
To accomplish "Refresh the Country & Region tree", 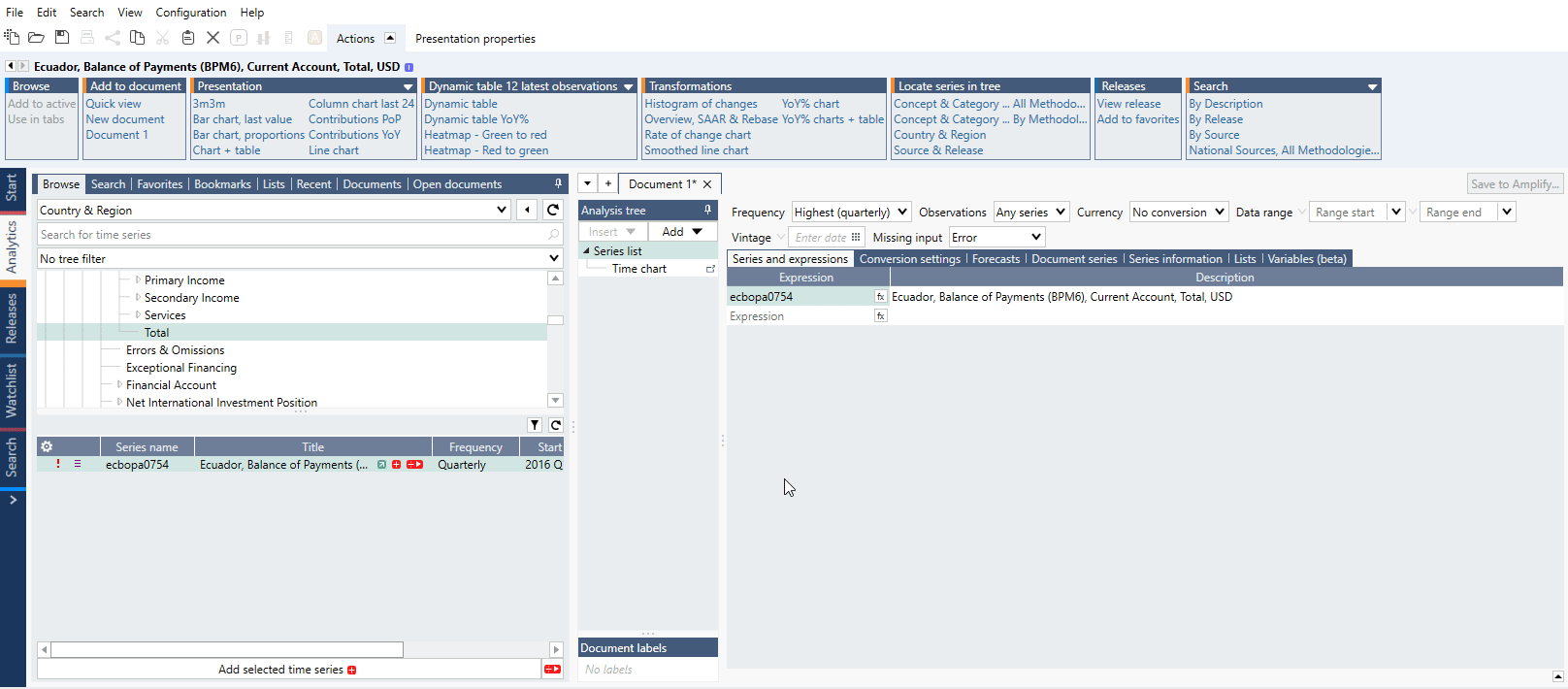I will tap(553, 211).
